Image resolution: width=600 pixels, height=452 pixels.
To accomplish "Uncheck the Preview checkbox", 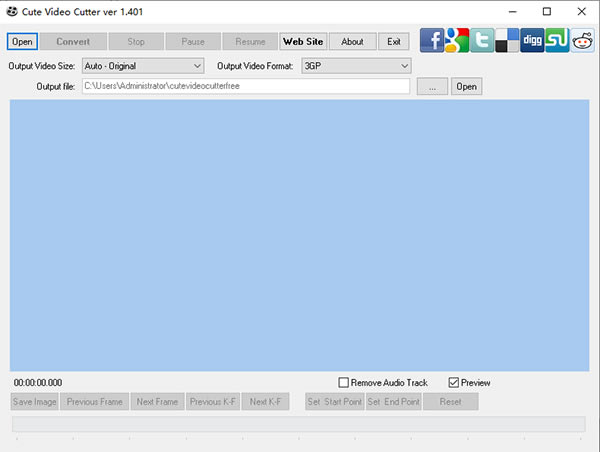I will 453,382.
